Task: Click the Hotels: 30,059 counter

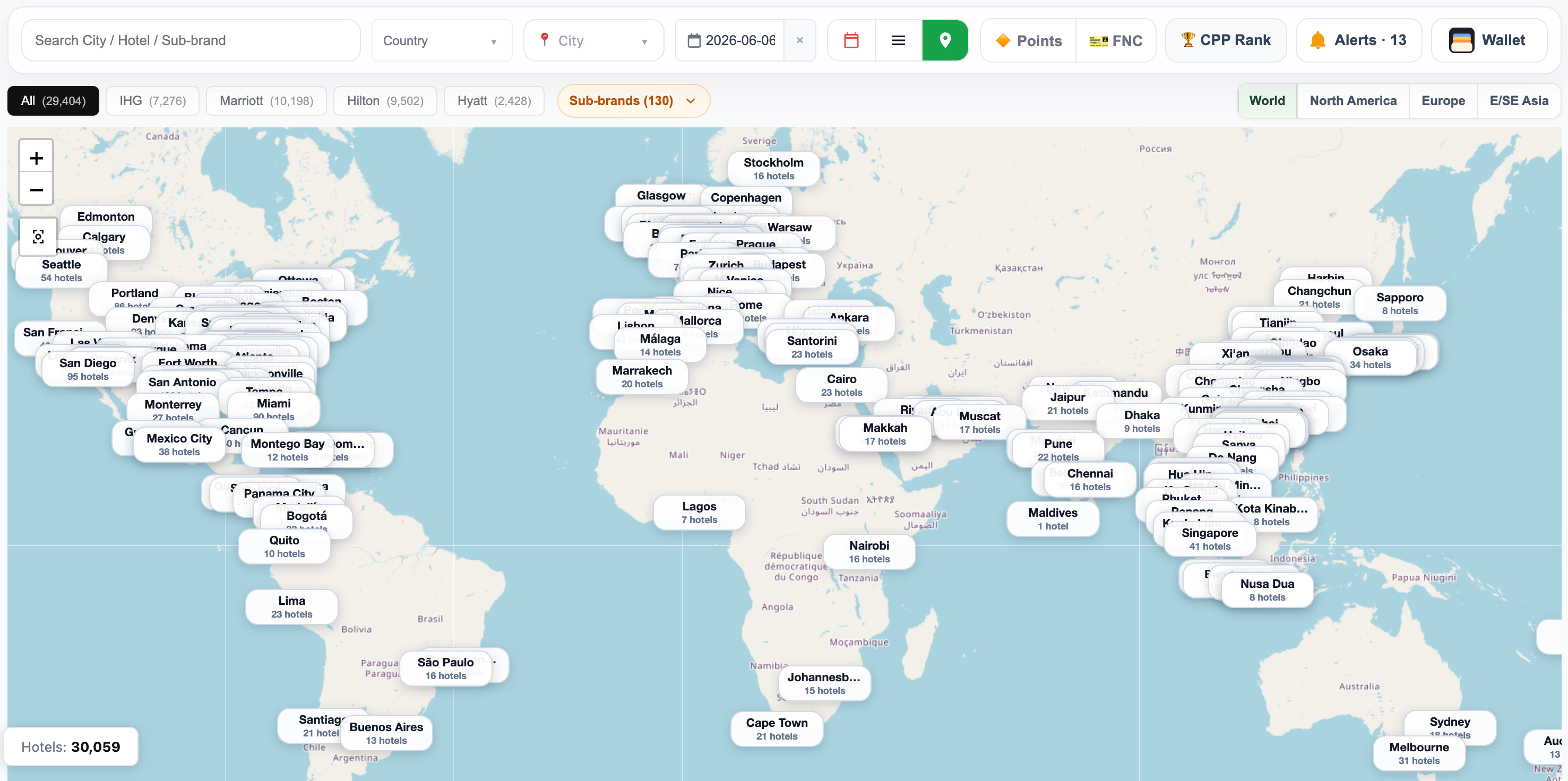Action: 71,747
